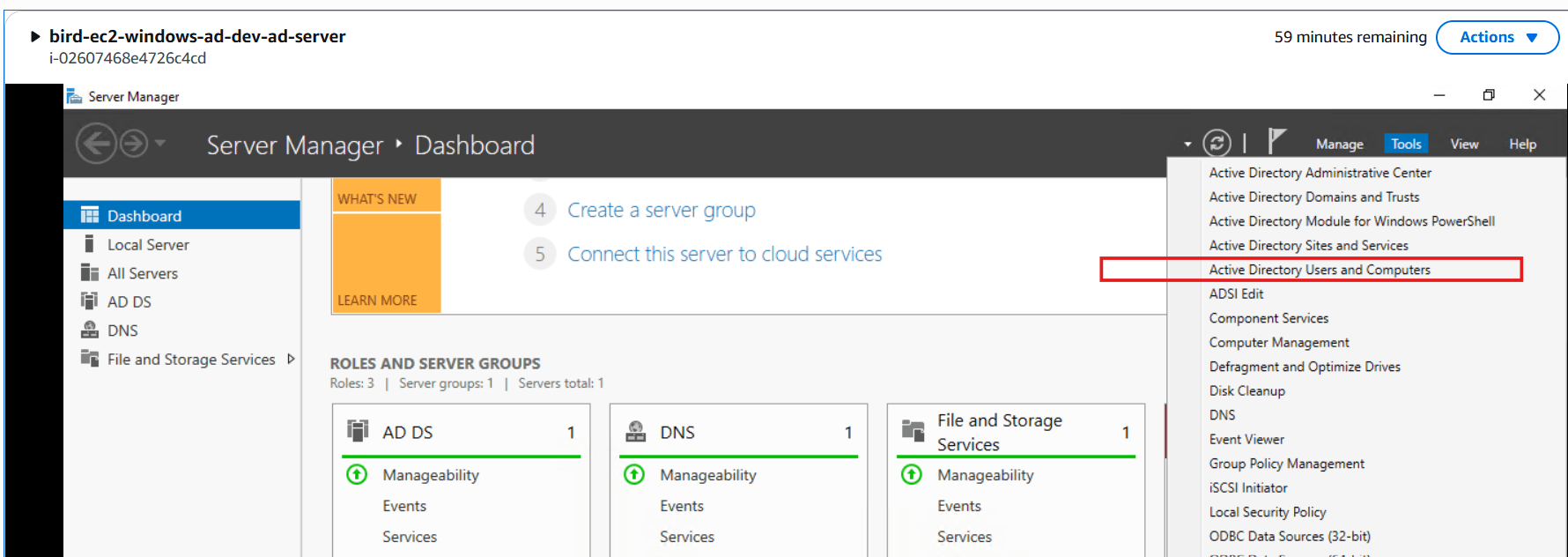Click the All Servers sidebar icon

(90, 272)
